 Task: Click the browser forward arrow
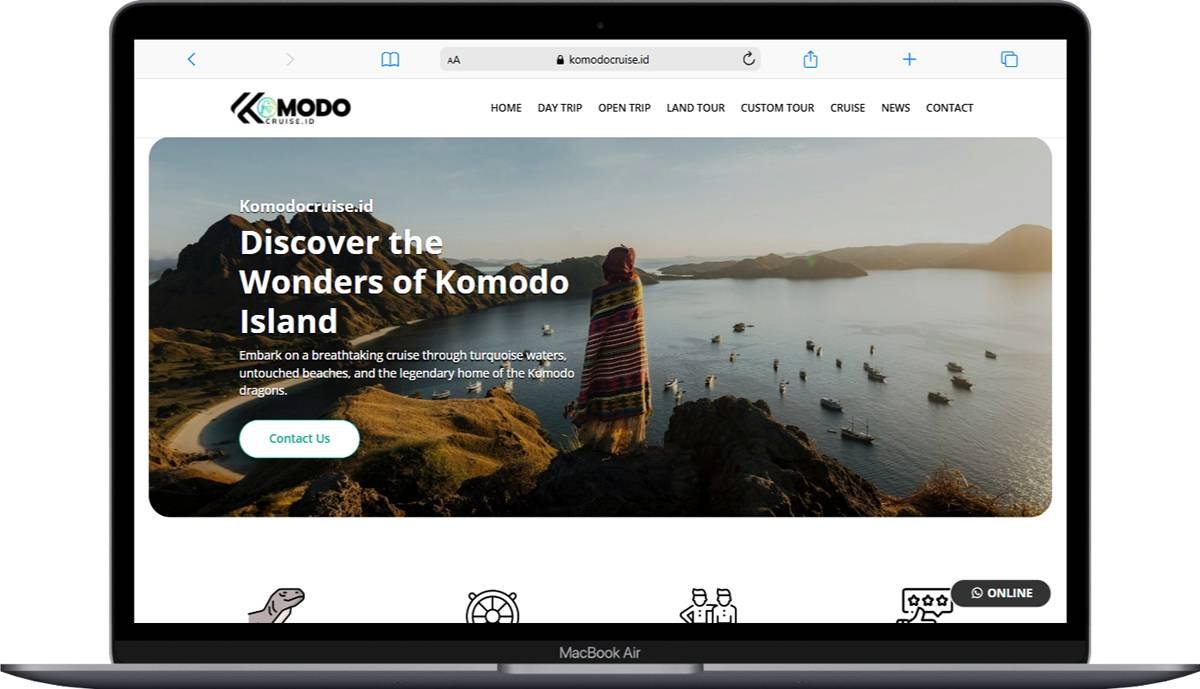(x=290, y=60)
